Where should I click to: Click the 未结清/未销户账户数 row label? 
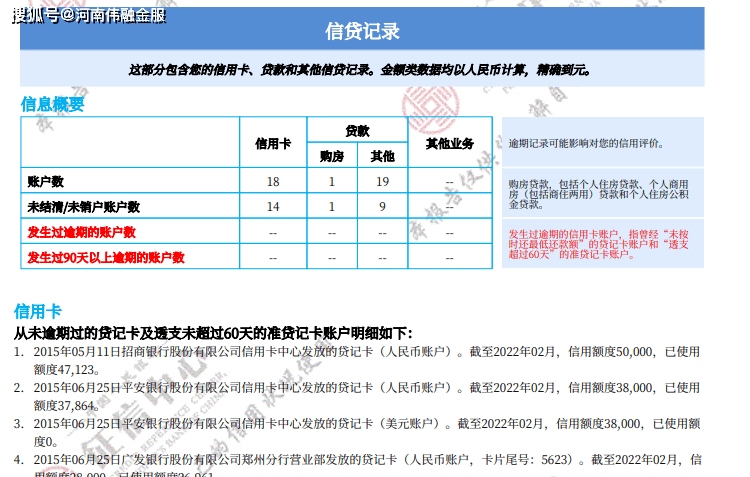pyautogui.click(x=83, y=207)
